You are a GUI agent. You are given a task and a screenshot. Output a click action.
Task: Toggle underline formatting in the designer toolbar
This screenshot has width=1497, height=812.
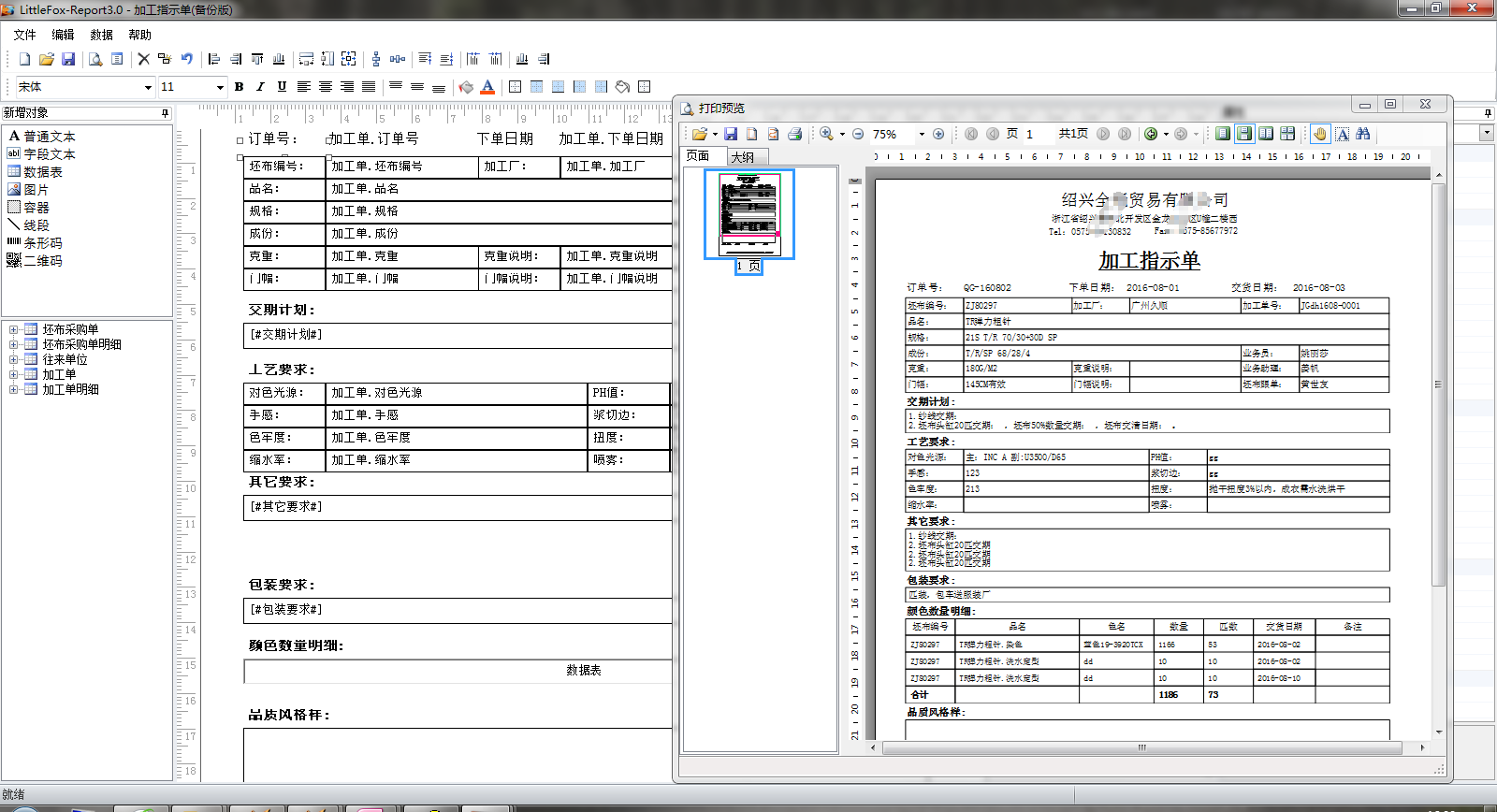282,87
